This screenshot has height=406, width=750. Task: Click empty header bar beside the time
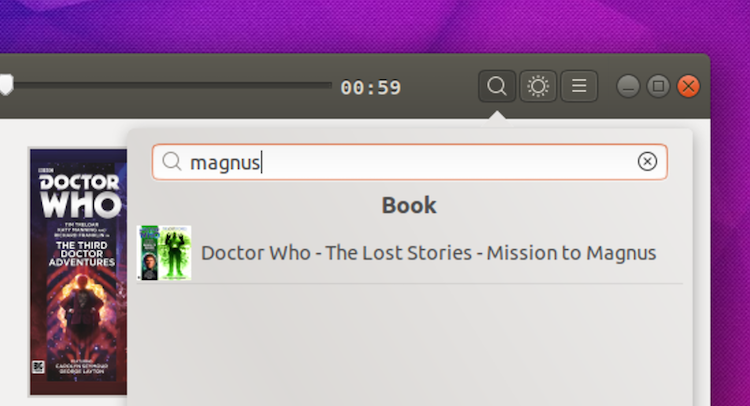pos(440,87)
